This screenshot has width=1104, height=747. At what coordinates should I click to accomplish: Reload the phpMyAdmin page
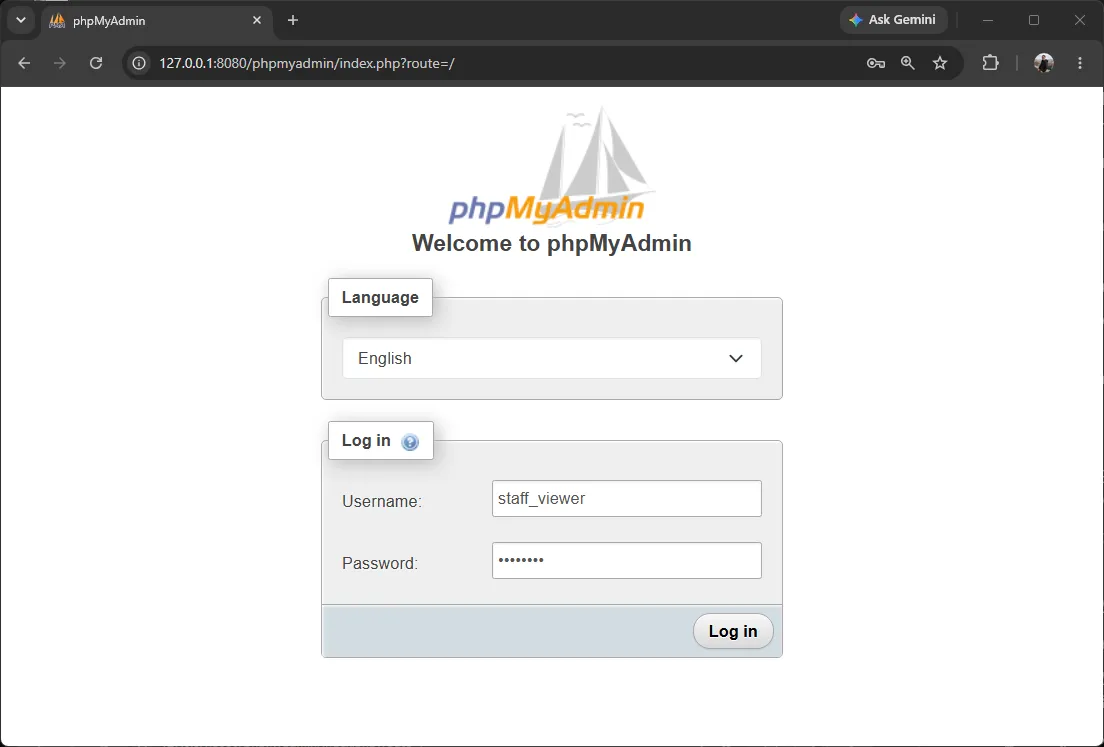(x=96, y=63)
